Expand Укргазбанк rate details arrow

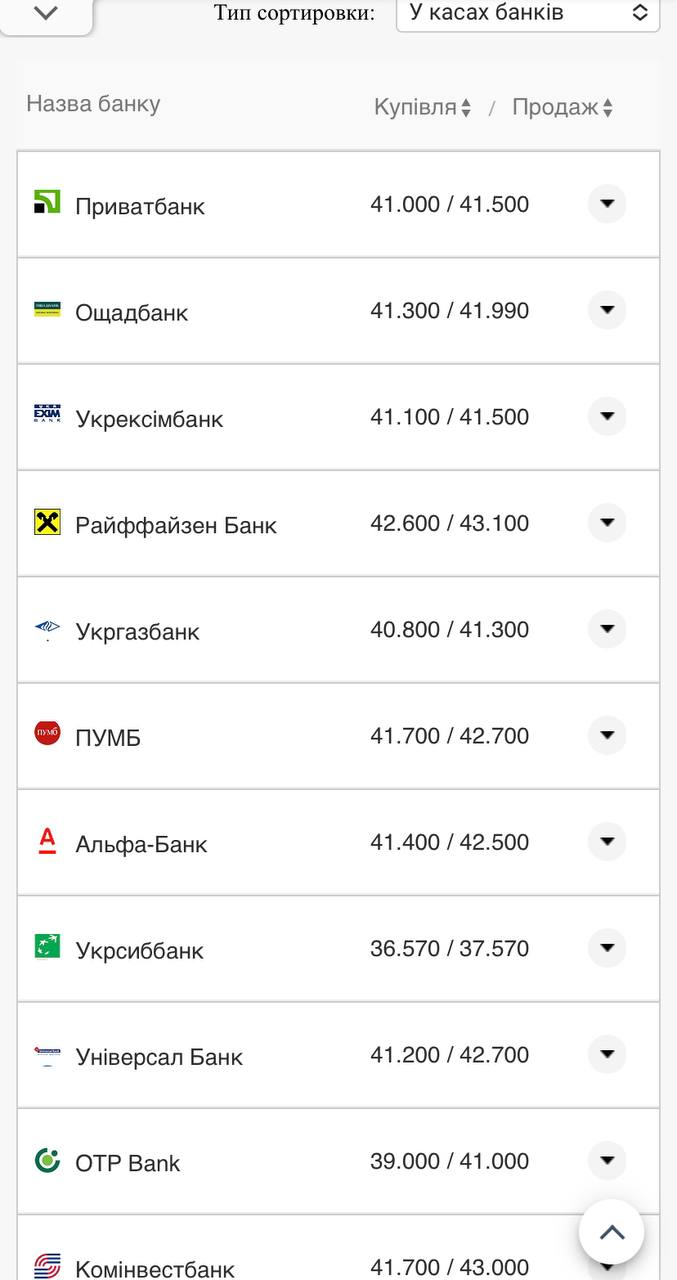click(606, 629)
